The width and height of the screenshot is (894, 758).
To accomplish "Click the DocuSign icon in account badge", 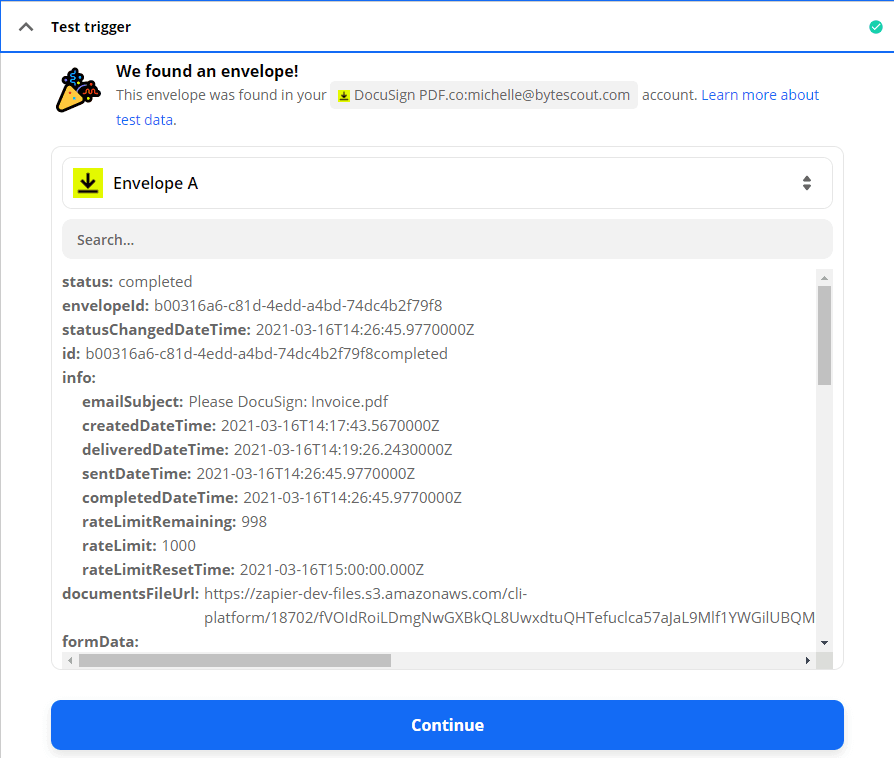I will click(344, 95).
